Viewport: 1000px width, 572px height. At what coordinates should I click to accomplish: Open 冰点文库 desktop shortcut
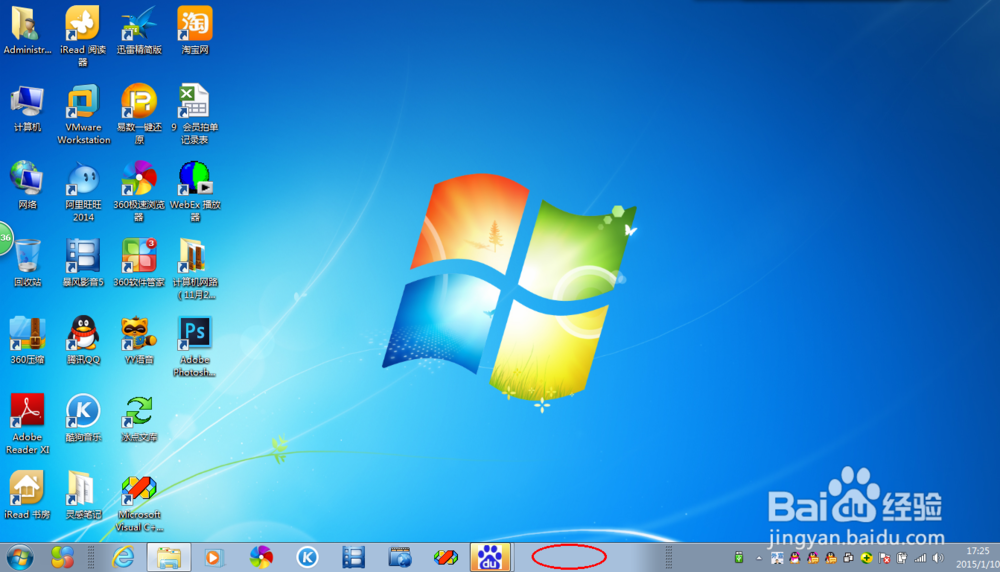(139, 418)
